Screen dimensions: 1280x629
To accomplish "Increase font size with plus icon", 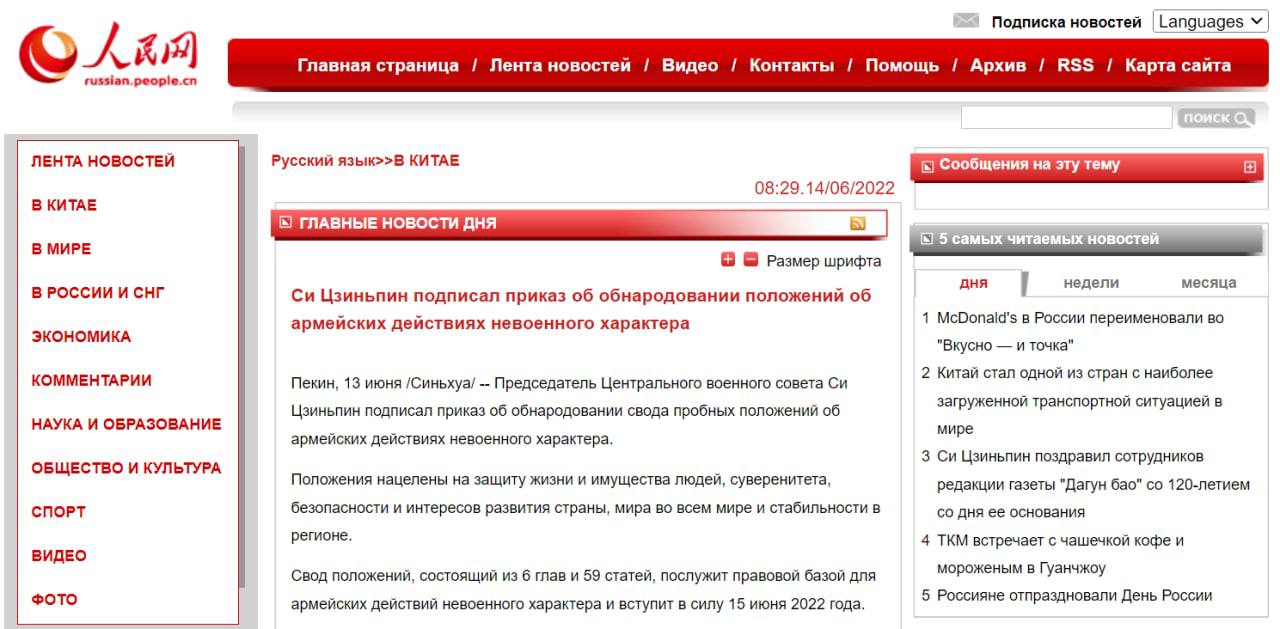I will pyautogui.click(x=728, y=261).
